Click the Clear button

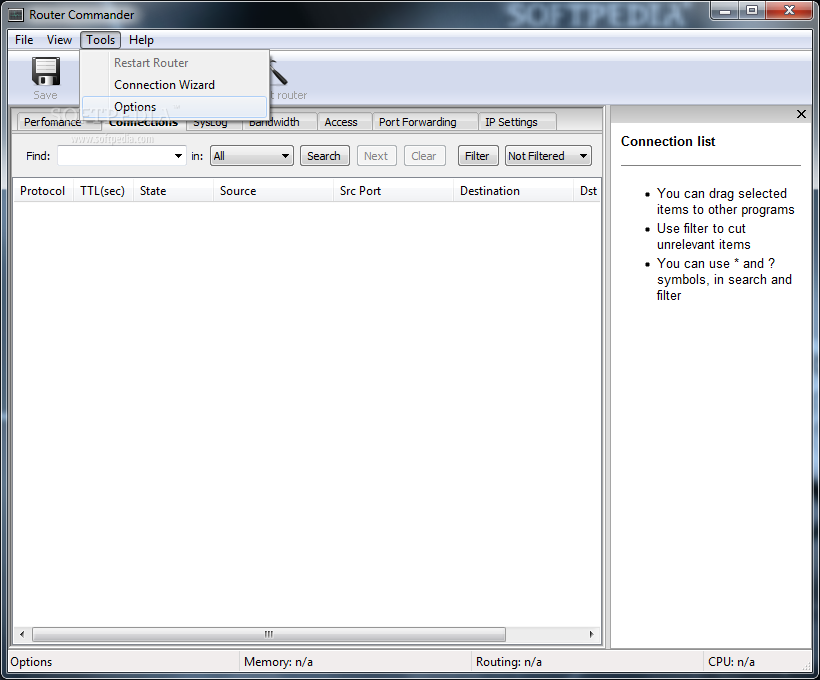424,156
